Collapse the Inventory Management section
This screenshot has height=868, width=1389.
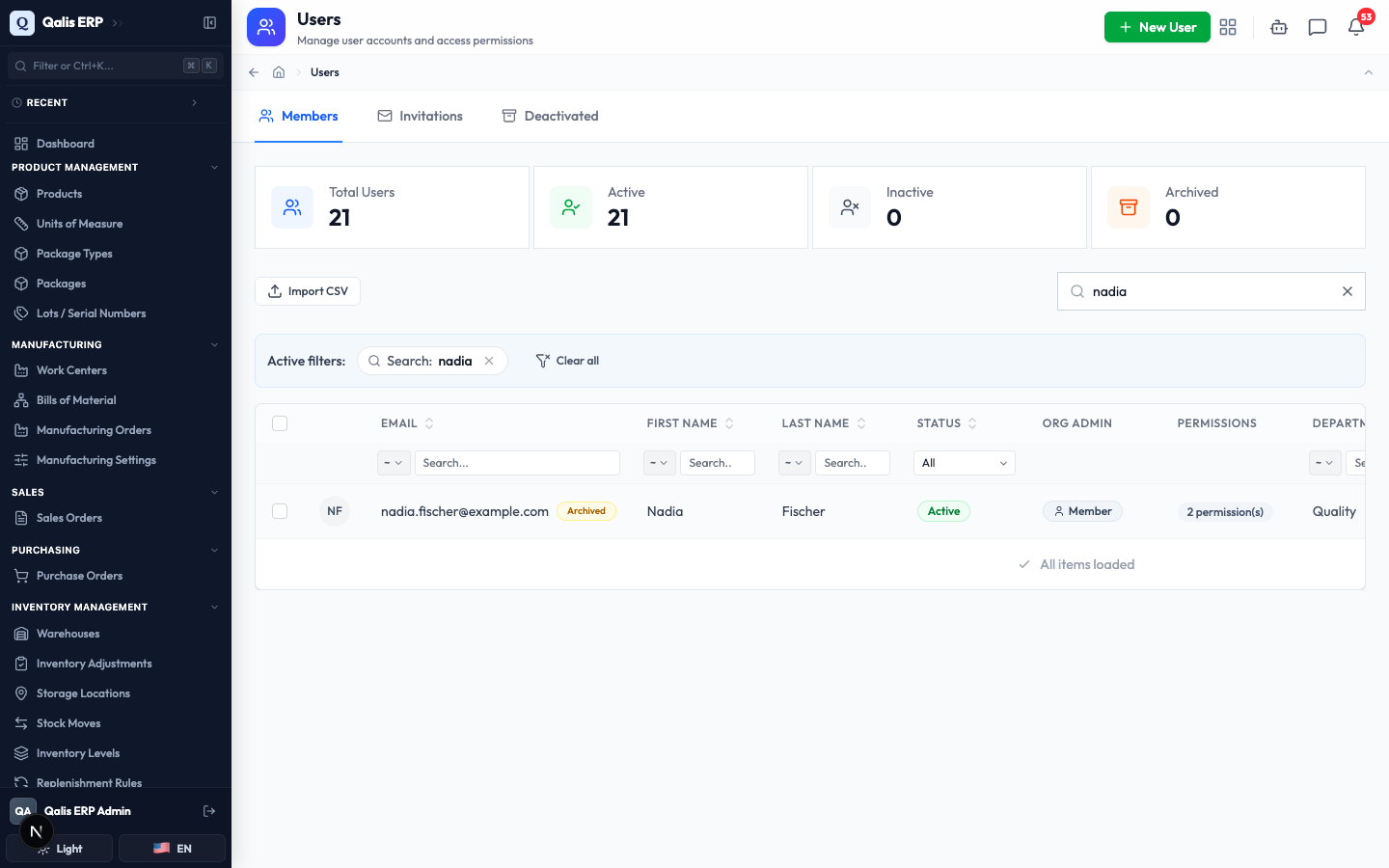(116, 607)
